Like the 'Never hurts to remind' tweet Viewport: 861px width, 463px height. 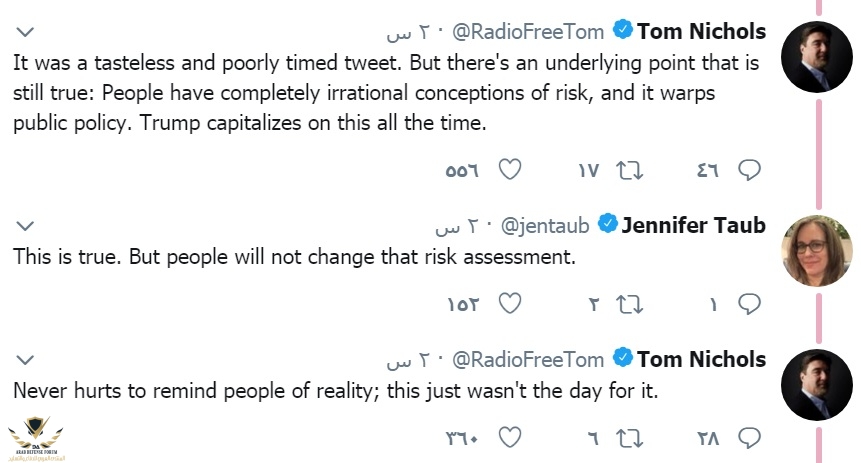(x=509, y=437)
